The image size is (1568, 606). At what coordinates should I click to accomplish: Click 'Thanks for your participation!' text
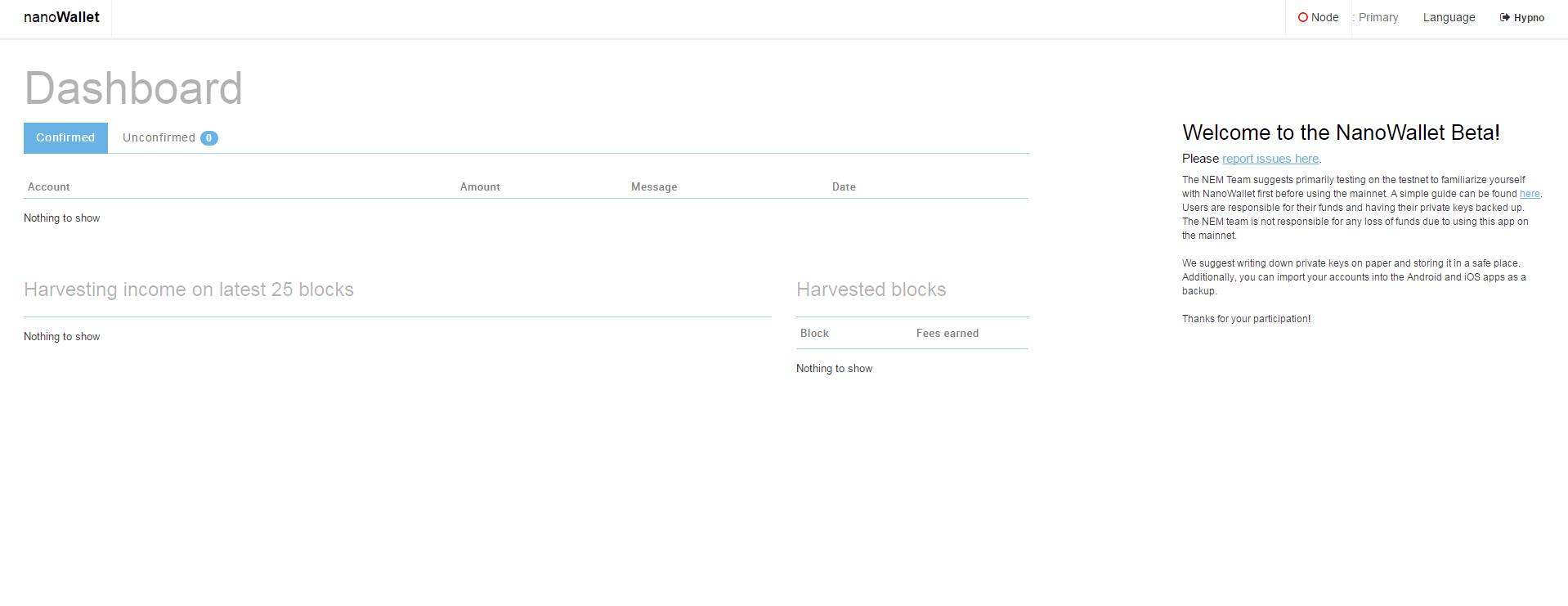[1247, 319]
